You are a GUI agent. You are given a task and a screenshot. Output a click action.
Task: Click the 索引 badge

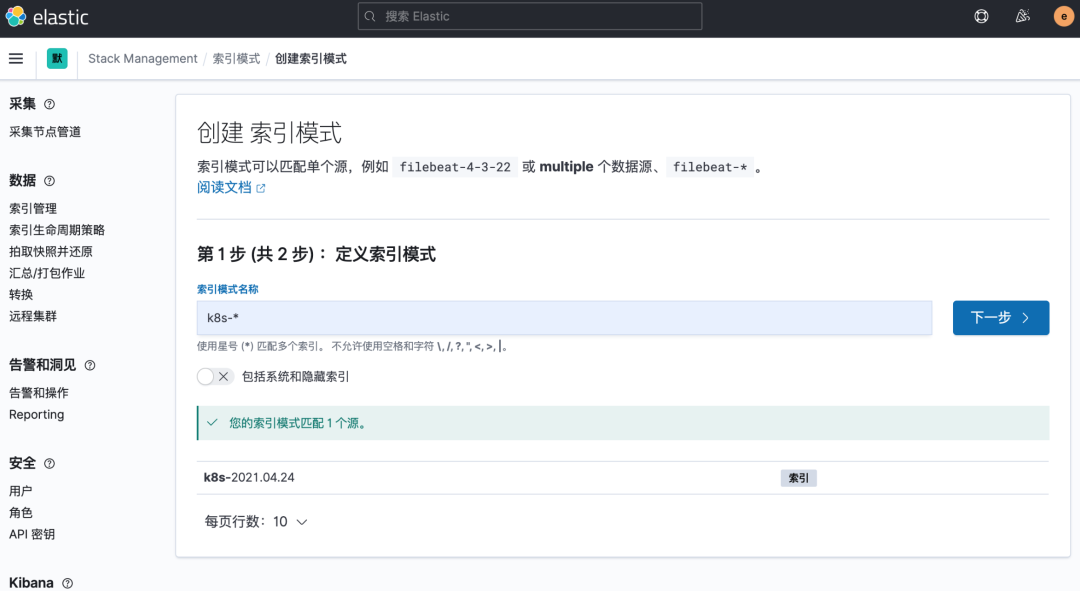coord(798,478)
